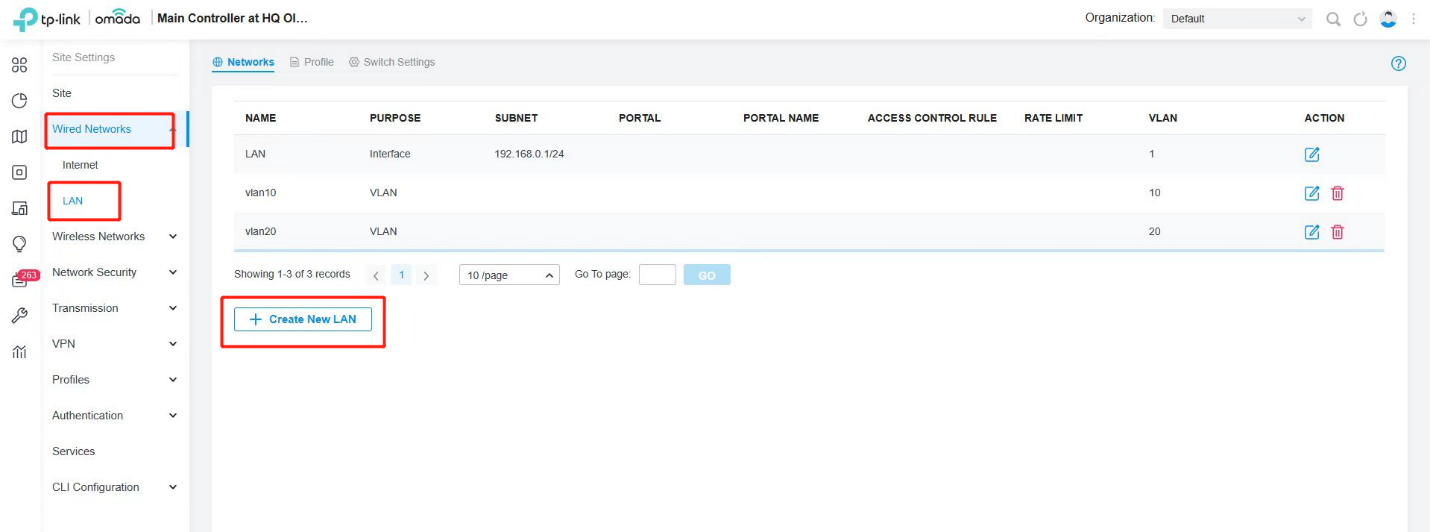The image size is (1430, 532).
Task: Click the GO page button
Action: 707,275
